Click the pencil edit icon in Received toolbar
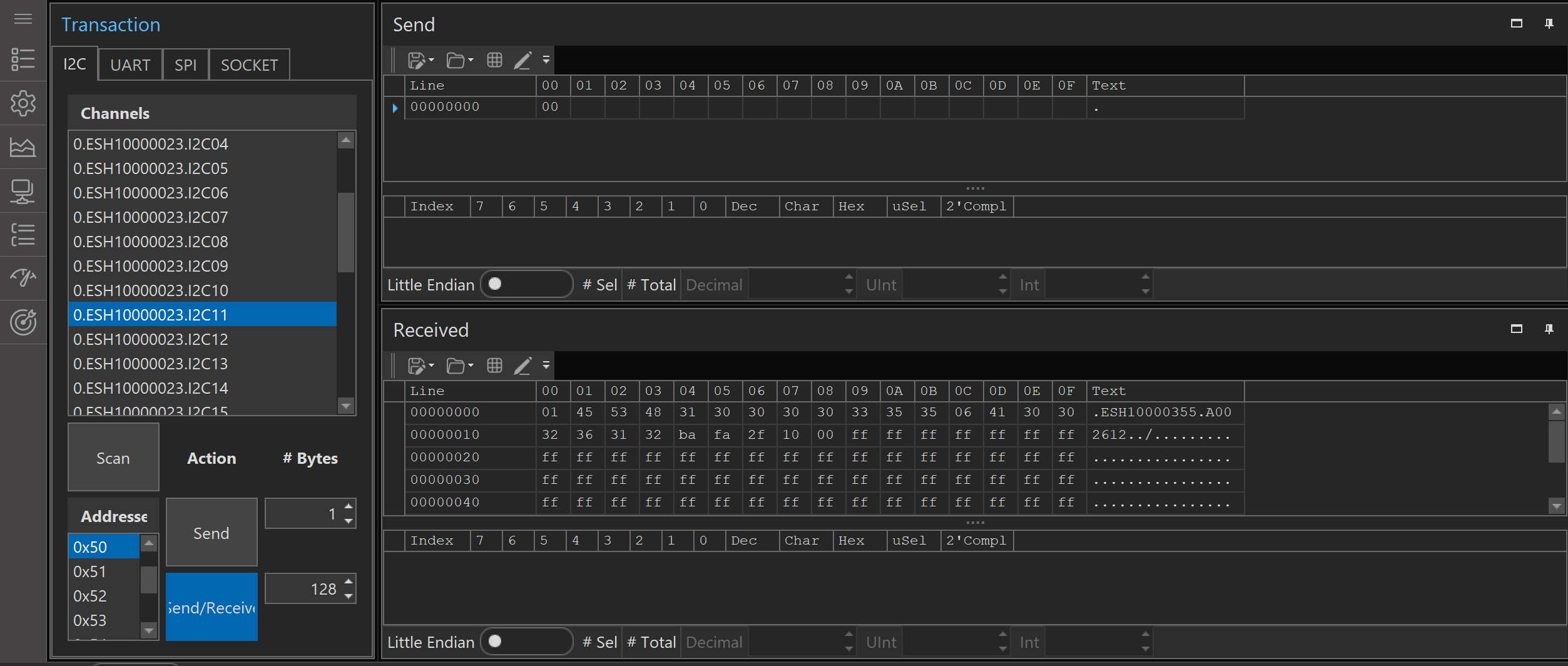The height and width of the screenshot is (666, 1568). pyautogui.click(x=522, y=366)
